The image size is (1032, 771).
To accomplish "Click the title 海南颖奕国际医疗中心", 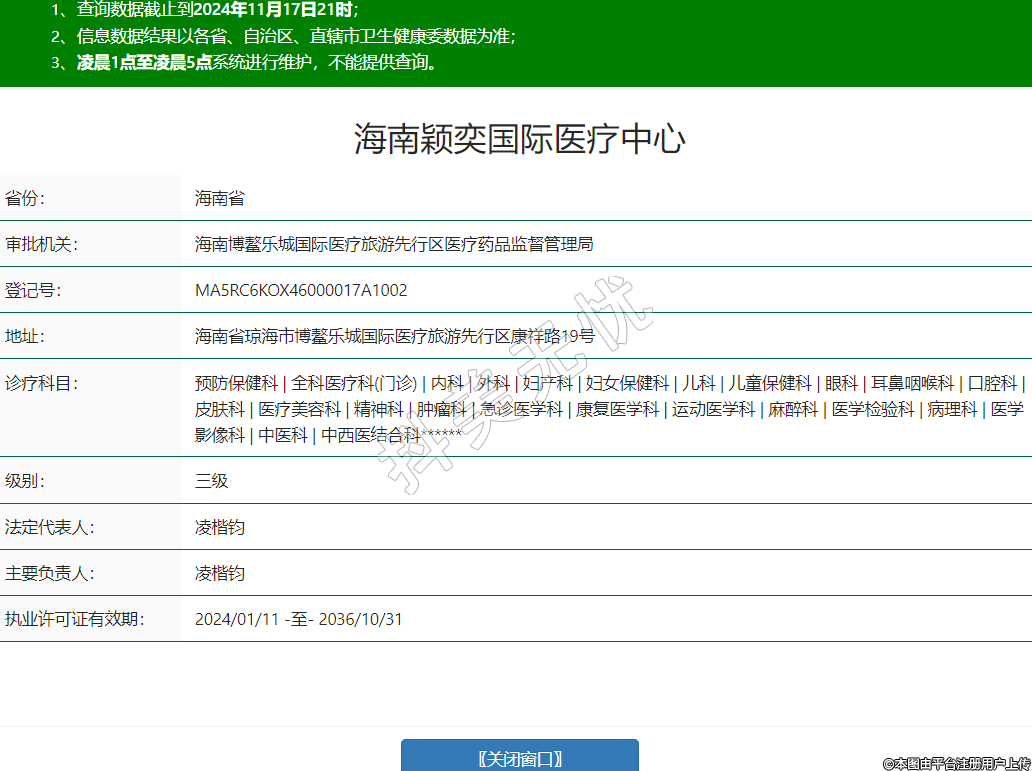I will pos(519,139).
